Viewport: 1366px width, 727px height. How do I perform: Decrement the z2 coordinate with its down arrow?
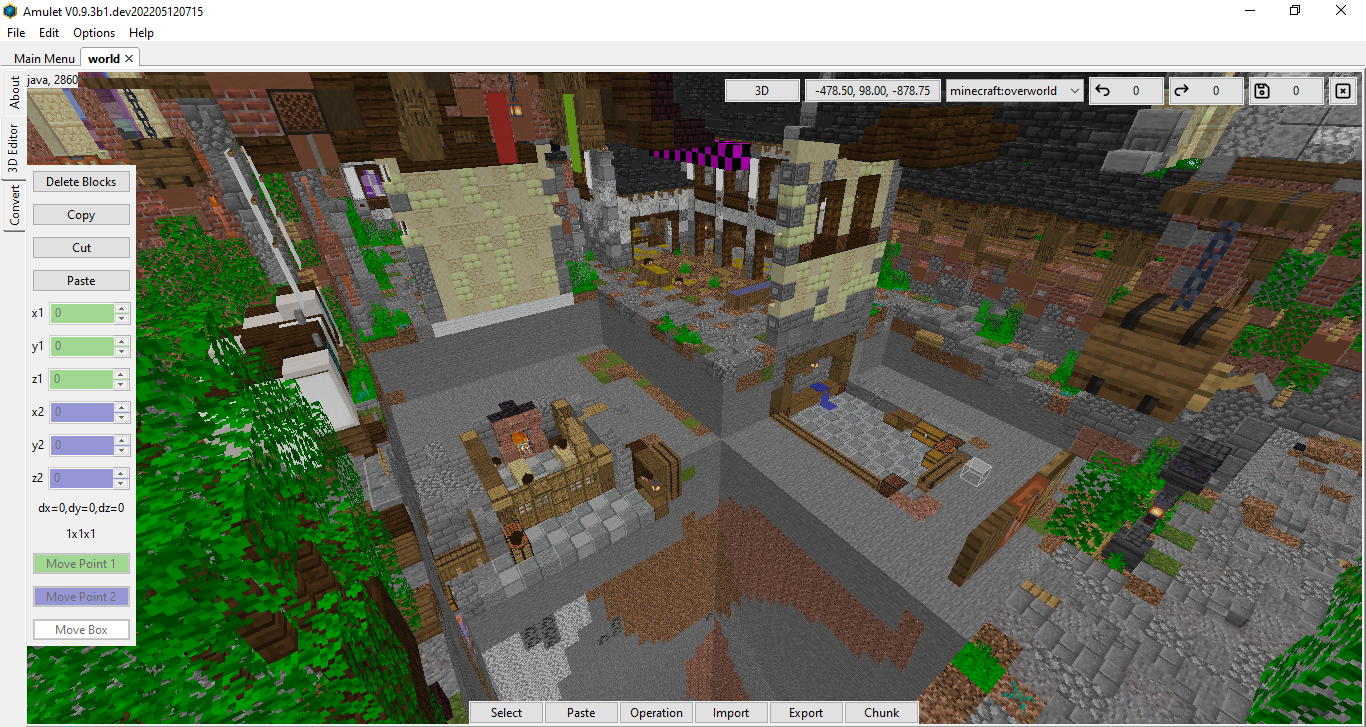(121, 482)
